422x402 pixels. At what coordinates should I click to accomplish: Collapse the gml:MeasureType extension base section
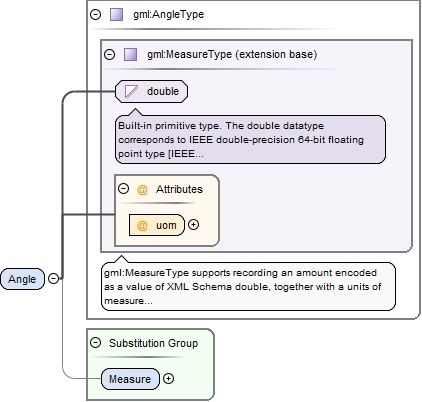click(109, 54)
